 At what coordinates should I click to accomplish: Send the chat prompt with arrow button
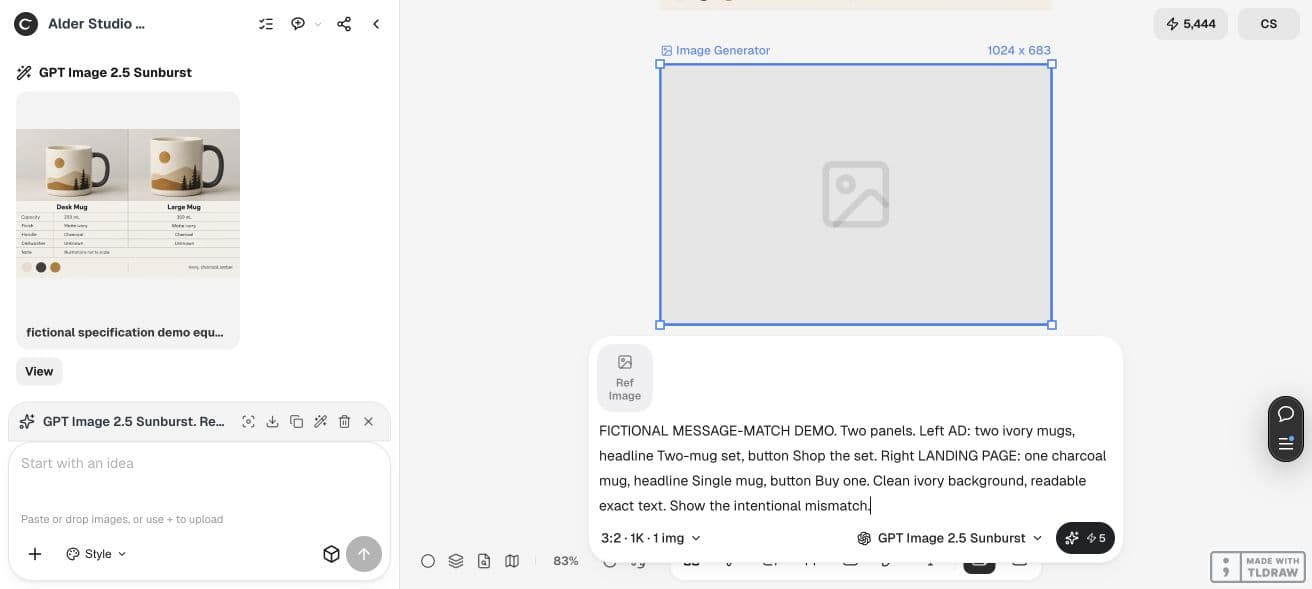(x=364, y=554)
